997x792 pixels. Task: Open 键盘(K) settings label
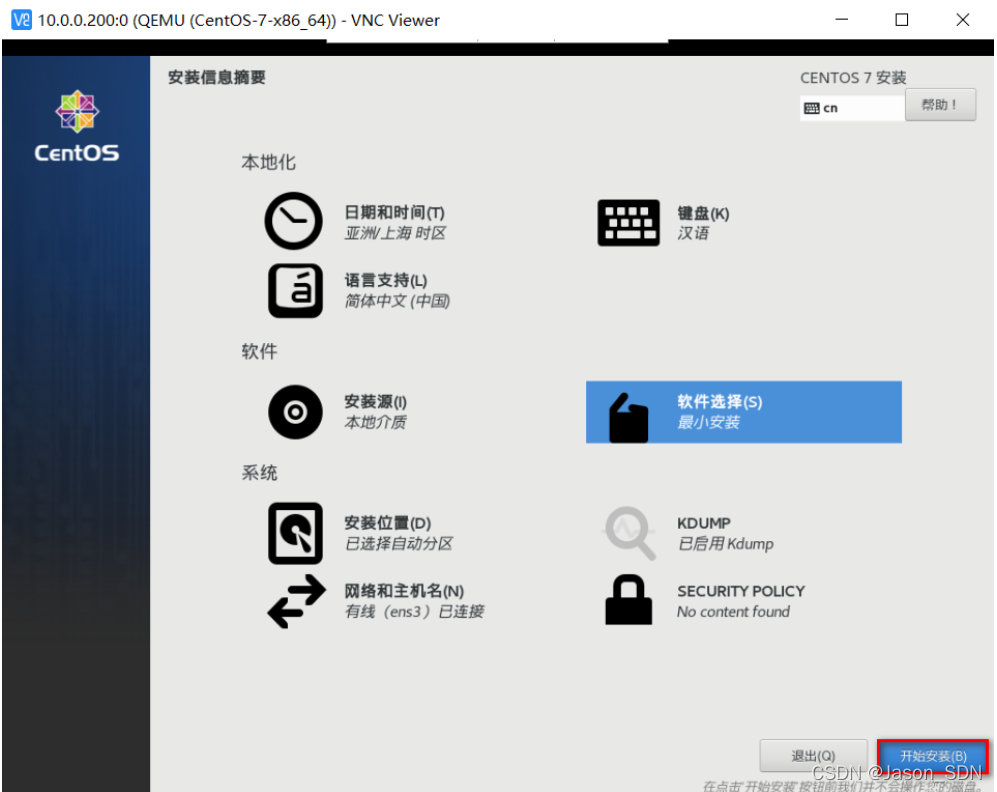[703, 214]
